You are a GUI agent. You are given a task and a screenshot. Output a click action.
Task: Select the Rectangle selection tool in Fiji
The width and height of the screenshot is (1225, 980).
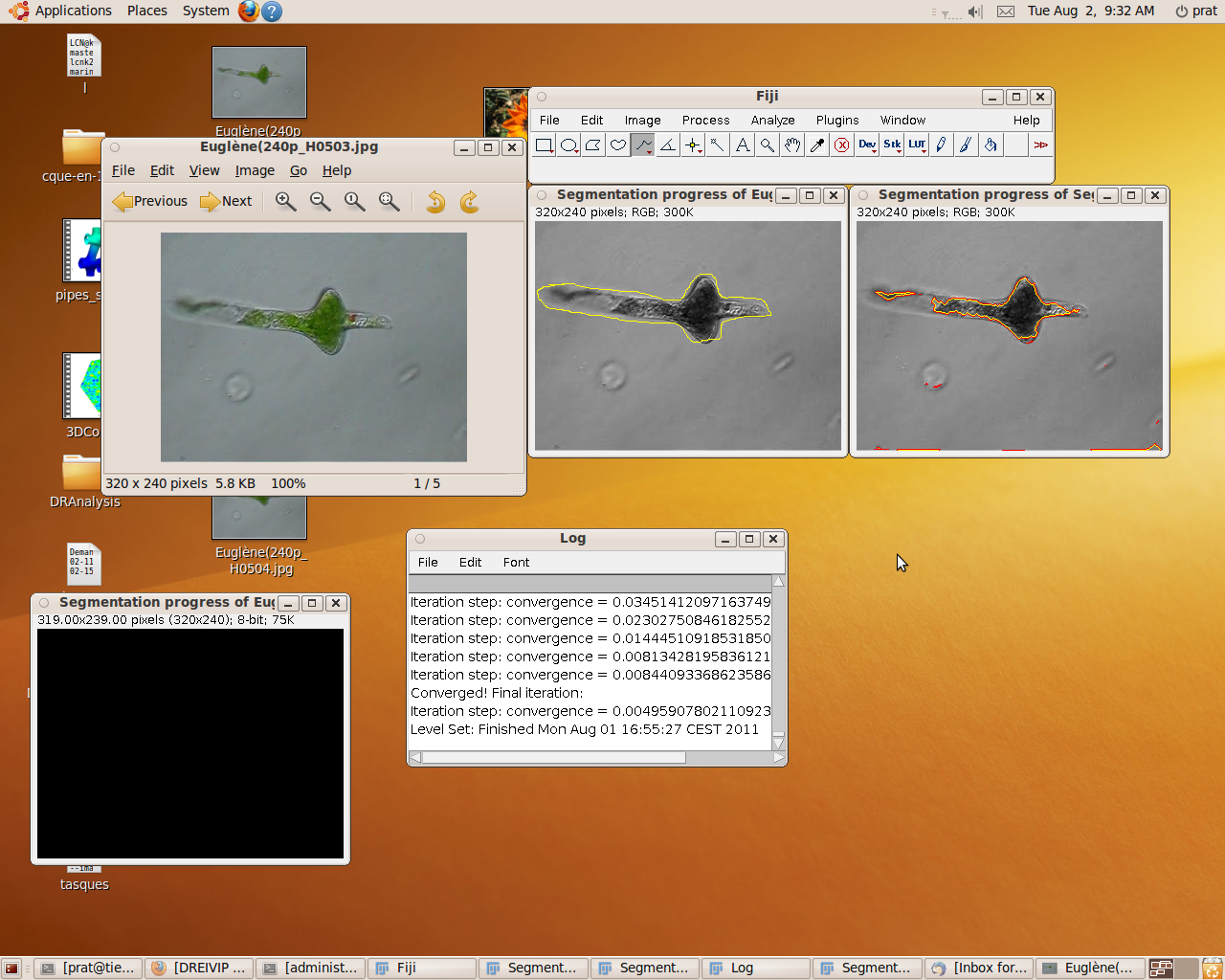click(x=544, y=145)
